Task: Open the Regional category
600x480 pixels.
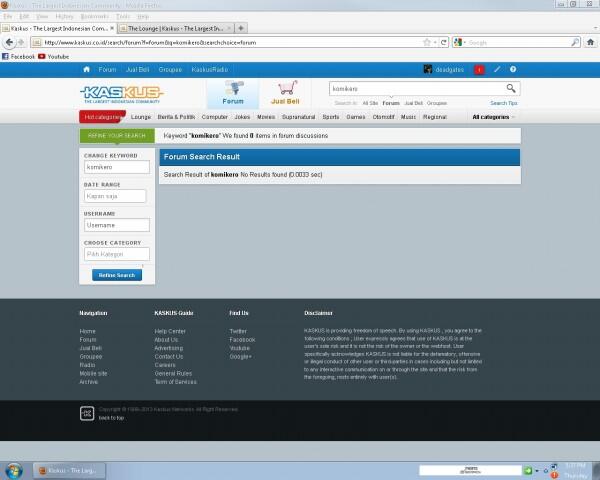Action: [435, 117]
